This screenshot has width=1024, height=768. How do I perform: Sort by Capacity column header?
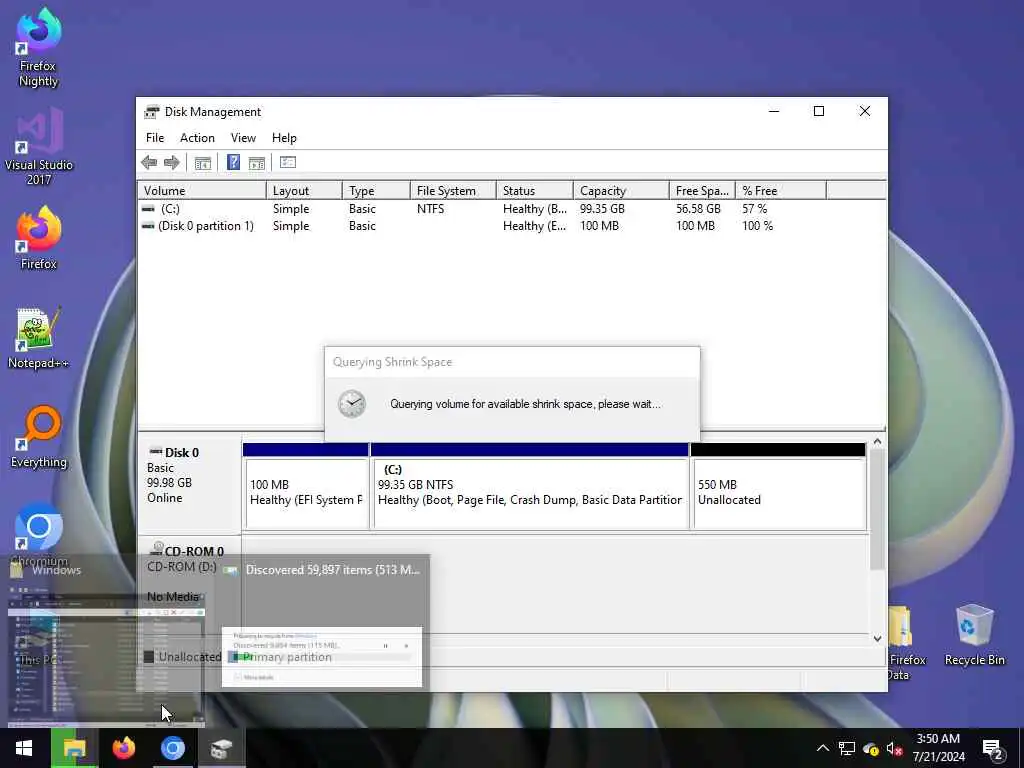621,191
